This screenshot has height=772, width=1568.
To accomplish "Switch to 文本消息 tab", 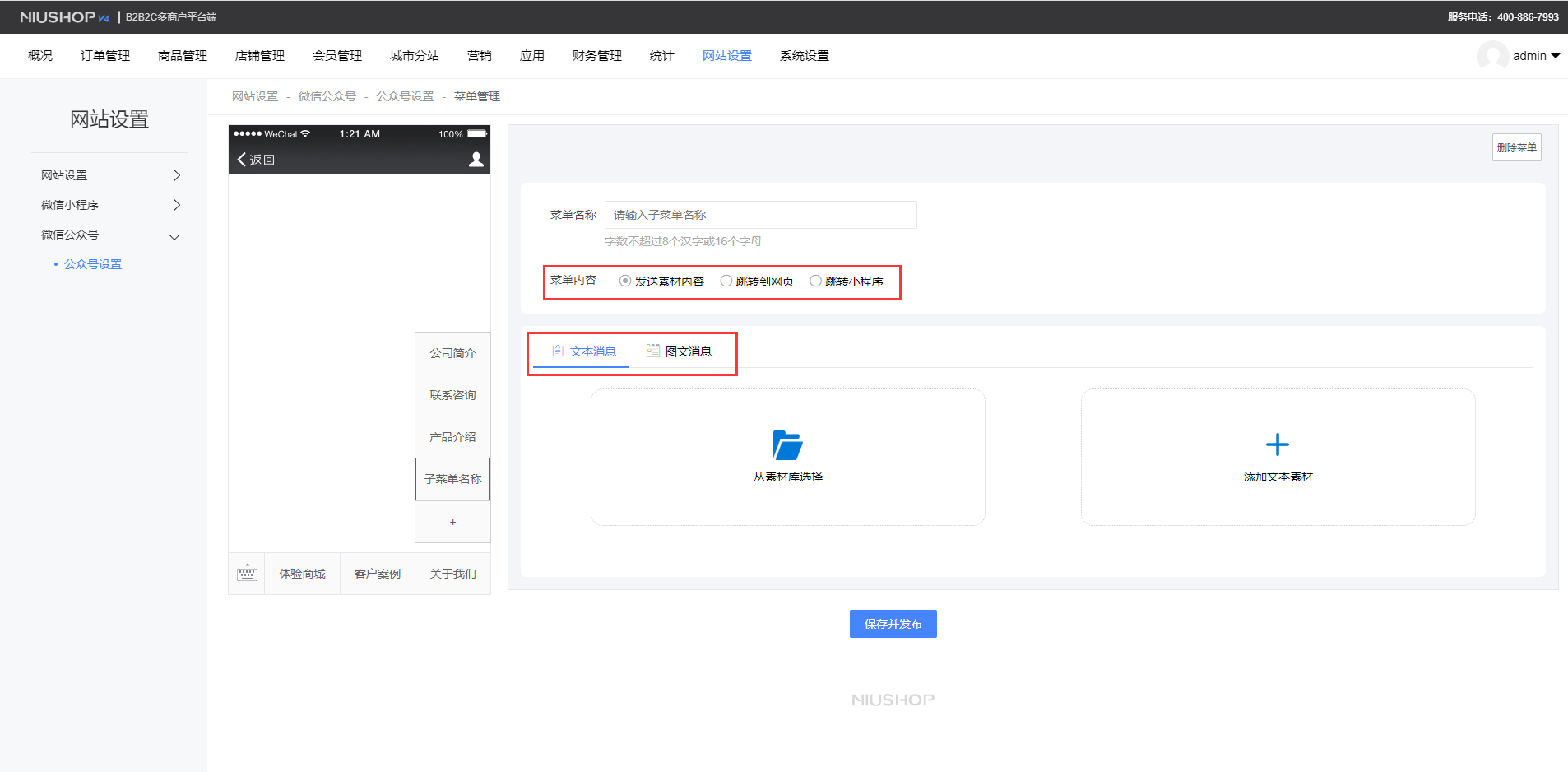I will tap(582, 351).
